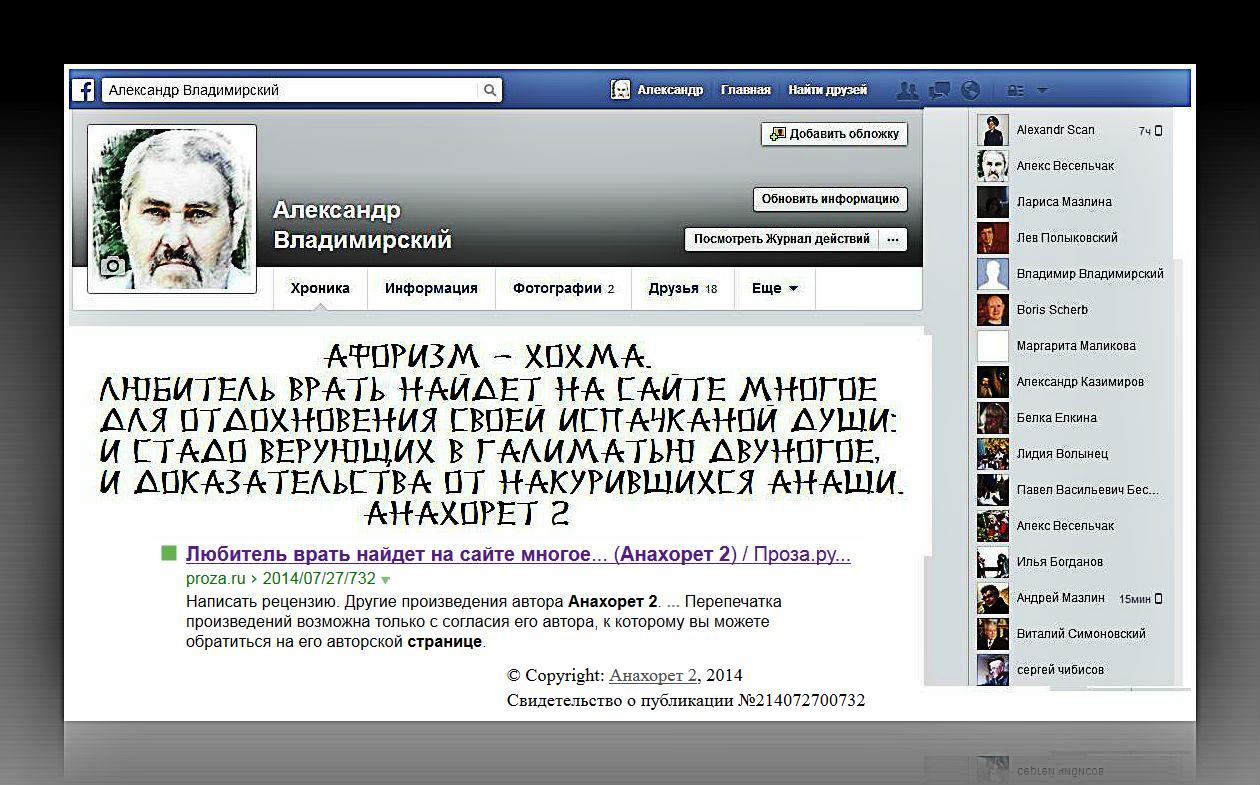1260x785 pixels.
Task: Click Лидия Волынец avatar in chat list
Action: pyautogui.click(x=993, y=454)
